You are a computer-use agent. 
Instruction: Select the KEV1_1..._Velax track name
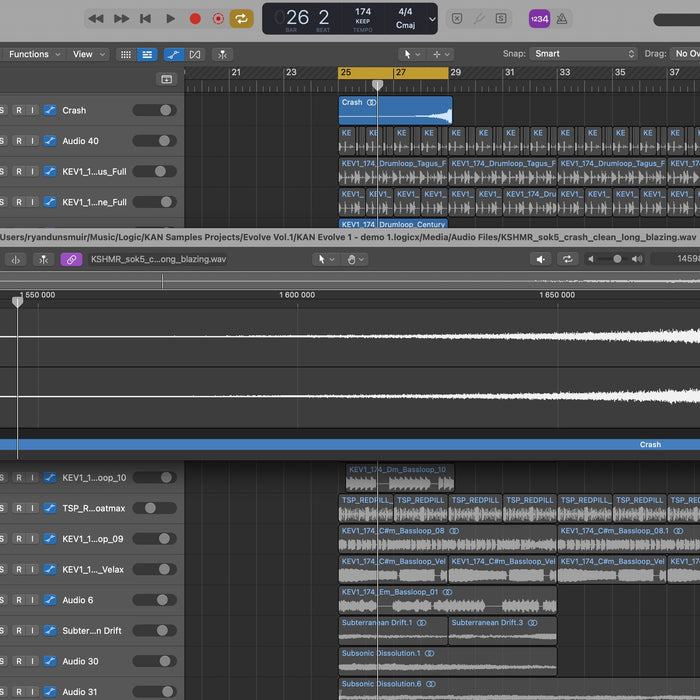pyautogui.click(x=93, y=570)
